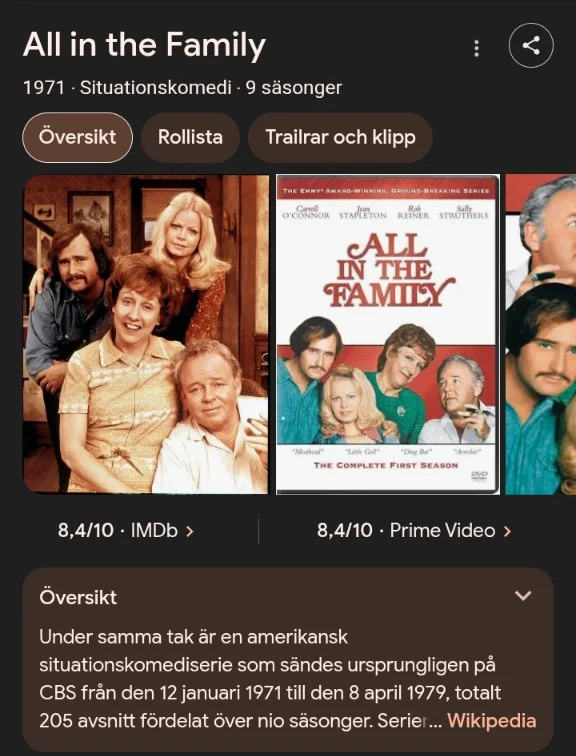Open the Trailrar och klipp tab
This screenshot has width=576, height=756.
(x=340, y=137)
